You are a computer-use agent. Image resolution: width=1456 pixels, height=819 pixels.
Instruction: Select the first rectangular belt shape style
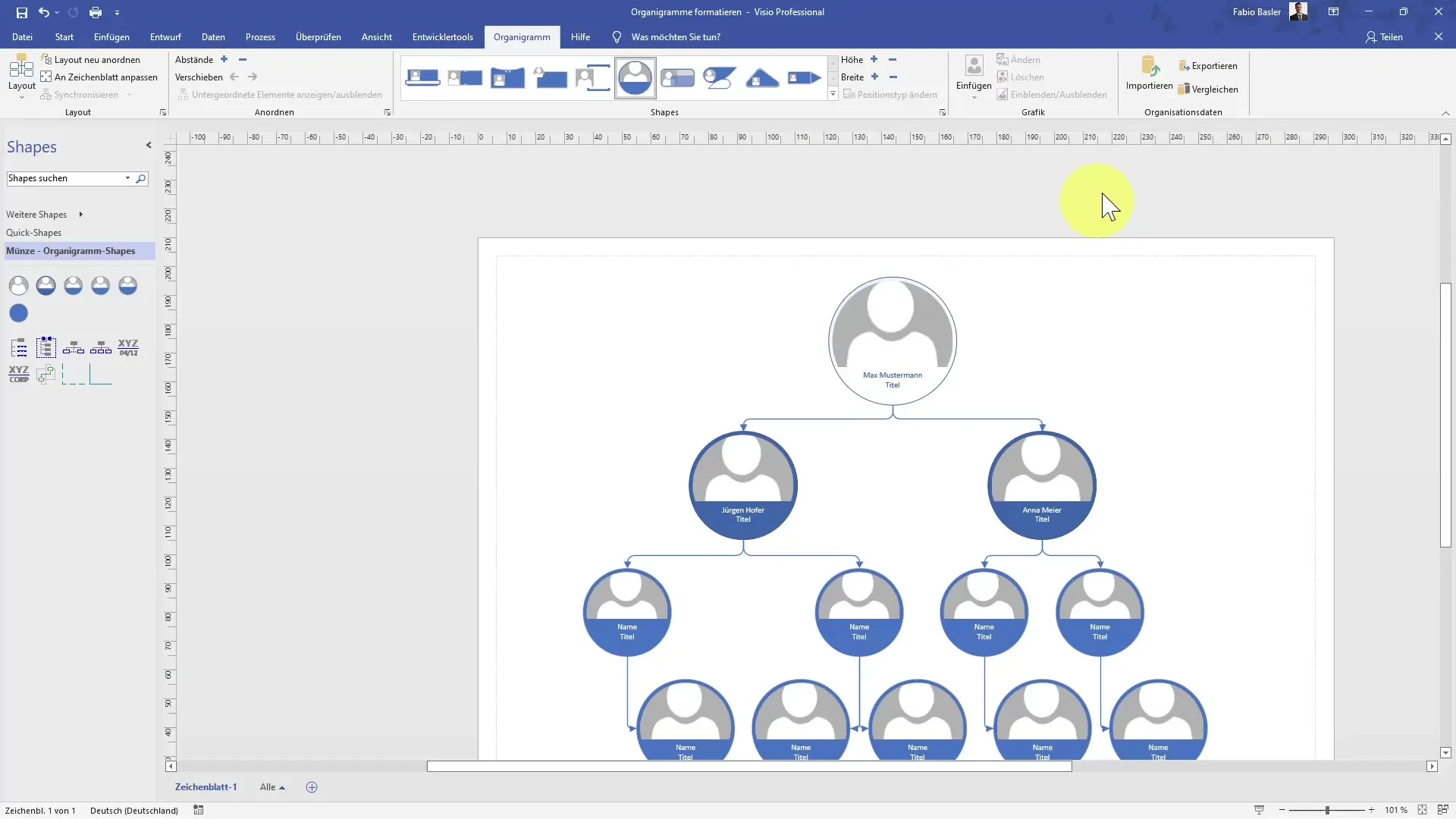422,77
